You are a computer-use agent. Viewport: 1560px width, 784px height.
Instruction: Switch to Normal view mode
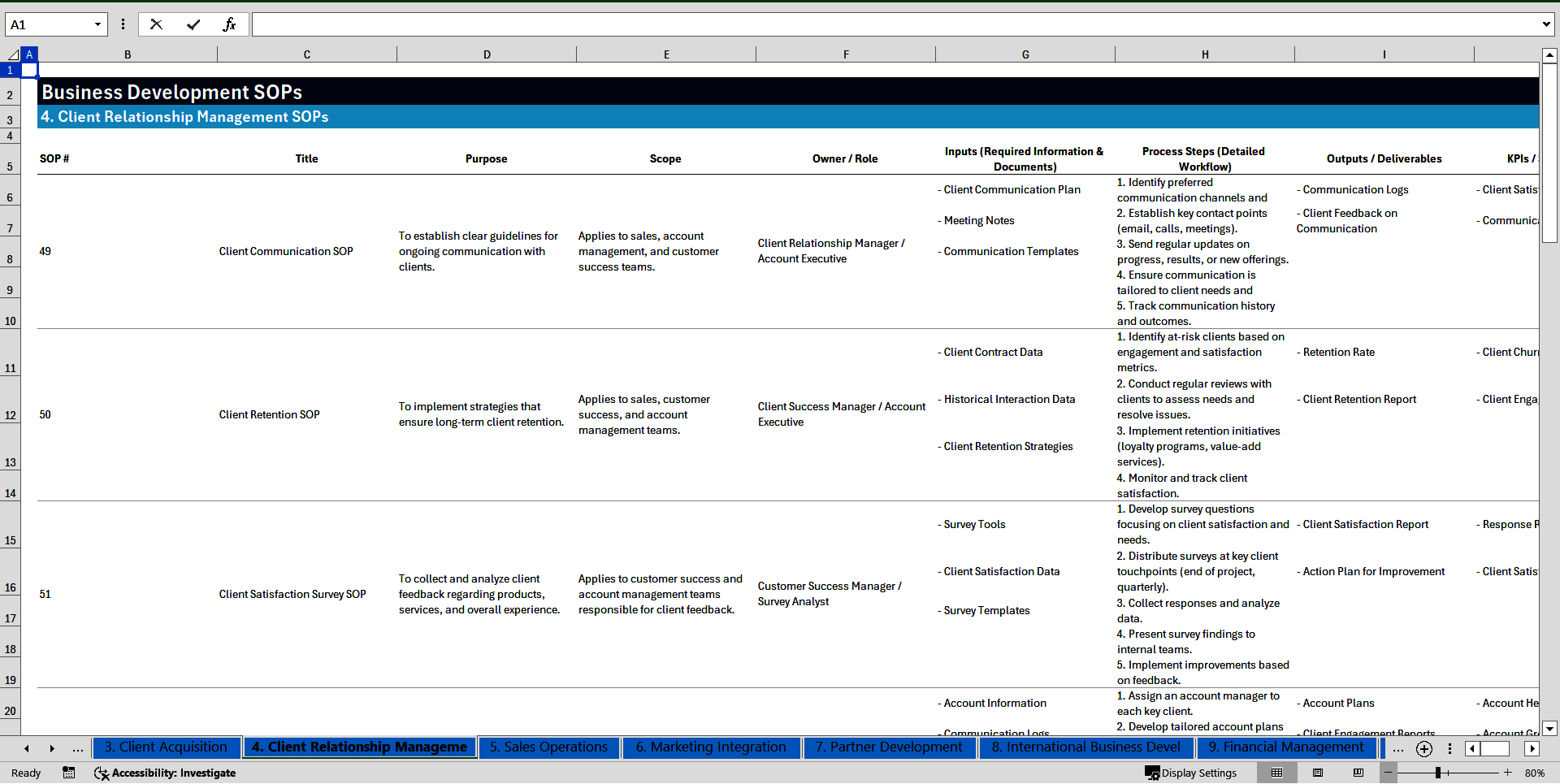1276,773
